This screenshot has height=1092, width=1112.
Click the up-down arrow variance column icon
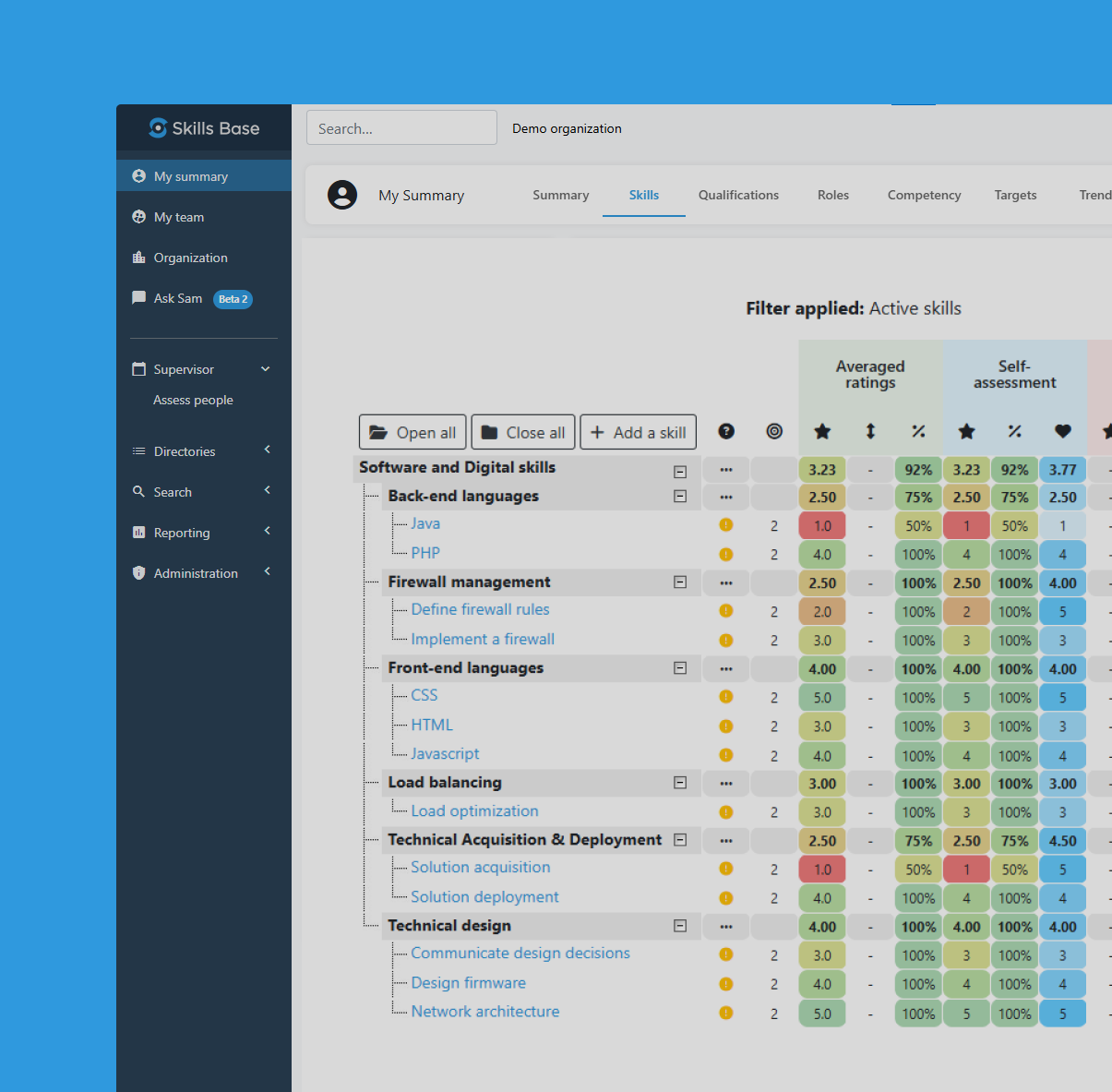[870, 431]
